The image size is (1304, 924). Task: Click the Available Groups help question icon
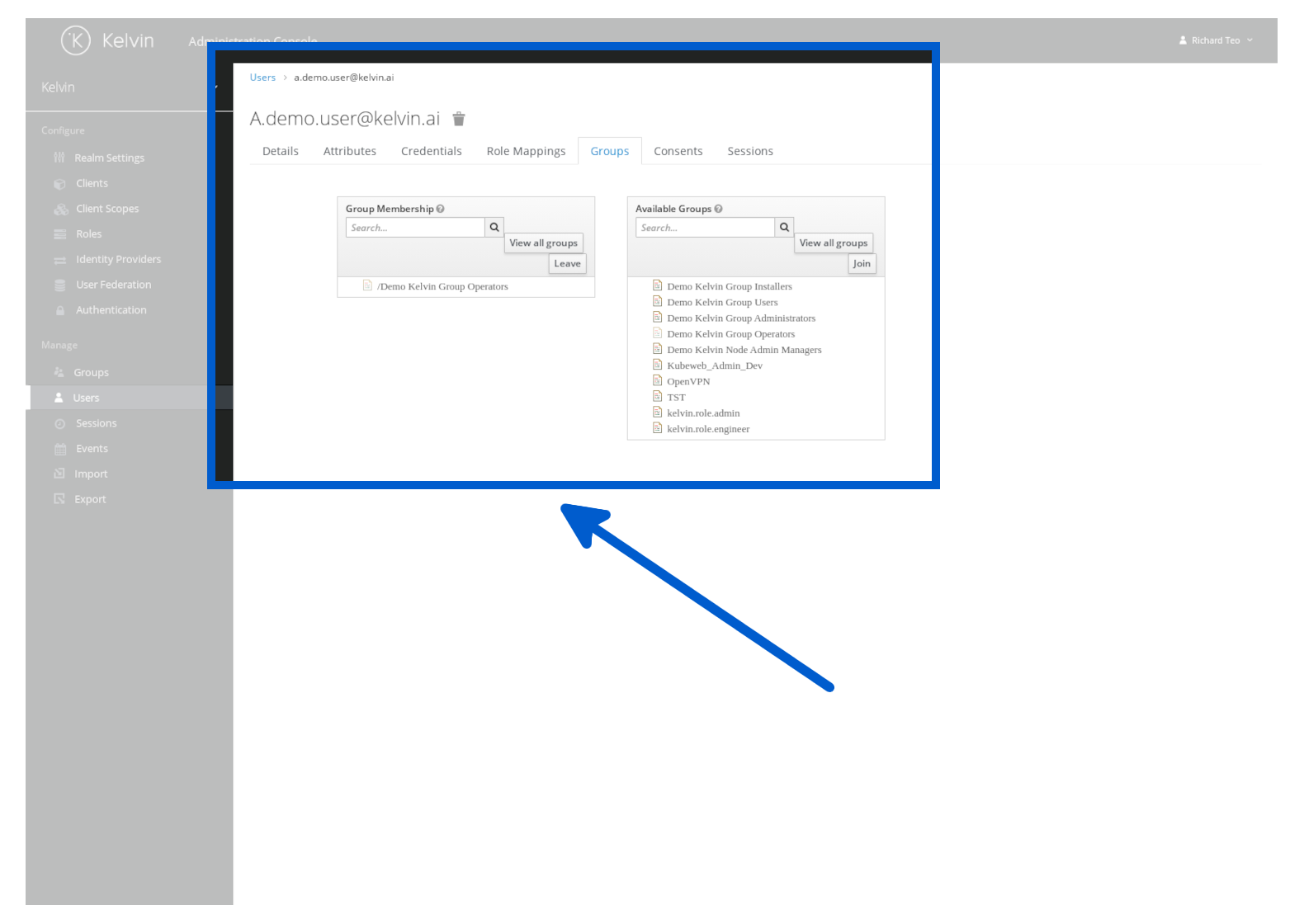pos(719,210)
